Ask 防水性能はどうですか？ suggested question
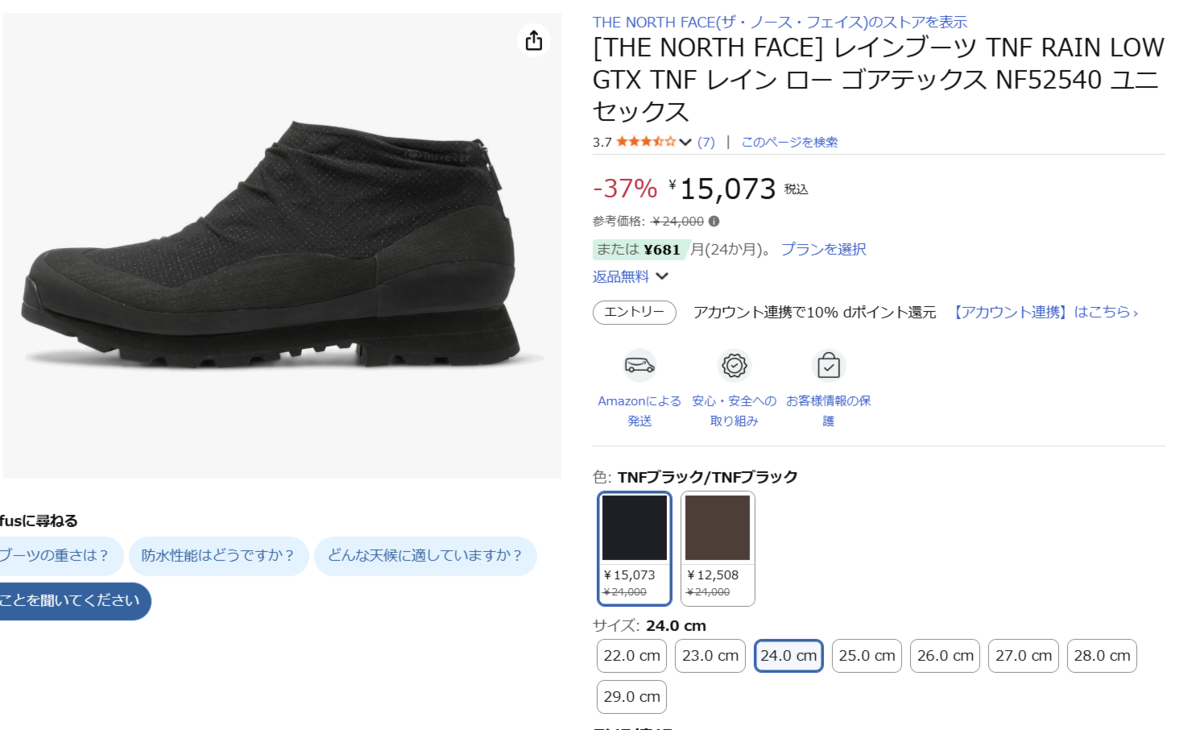1200x730 pixels. [x=218, y=556]
